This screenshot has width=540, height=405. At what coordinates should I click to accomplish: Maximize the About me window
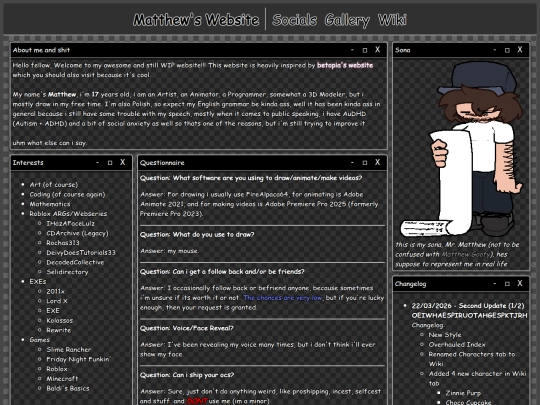pos(365,50)
